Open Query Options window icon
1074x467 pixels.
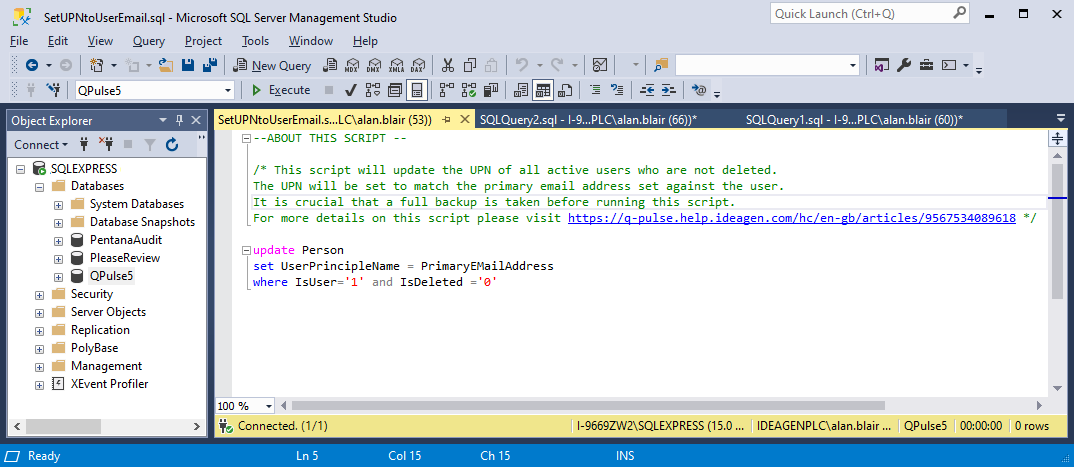click(x=395, y=90)
